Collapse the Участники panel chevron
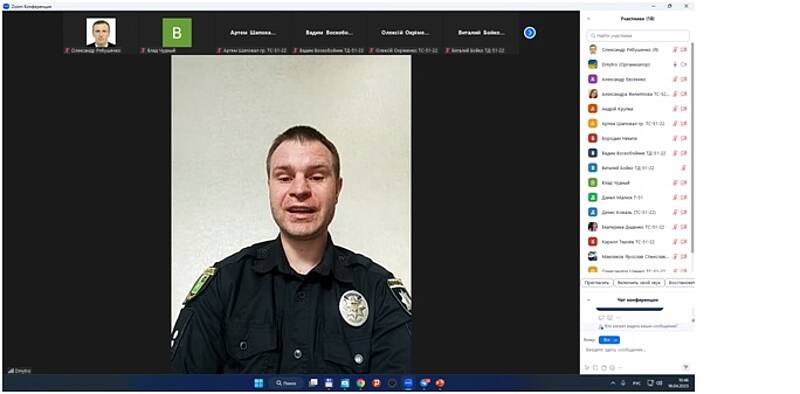This screenshot has height=394, width=800. pyautogui.click(x=588, y=19)
